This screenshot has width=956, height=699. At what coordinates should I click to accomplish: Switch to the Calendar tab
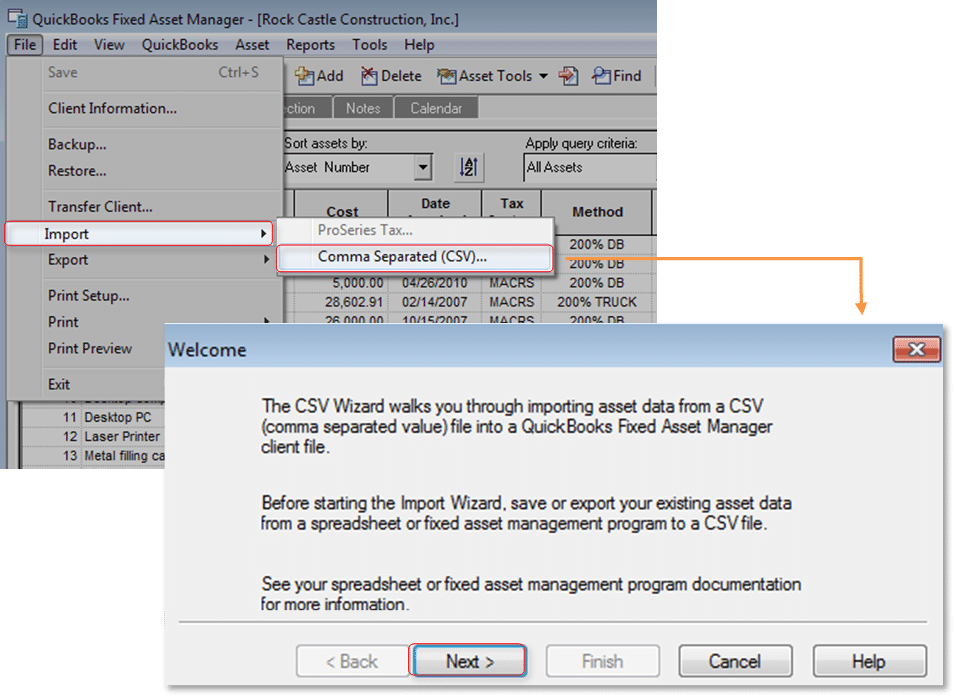pos(435,108)
